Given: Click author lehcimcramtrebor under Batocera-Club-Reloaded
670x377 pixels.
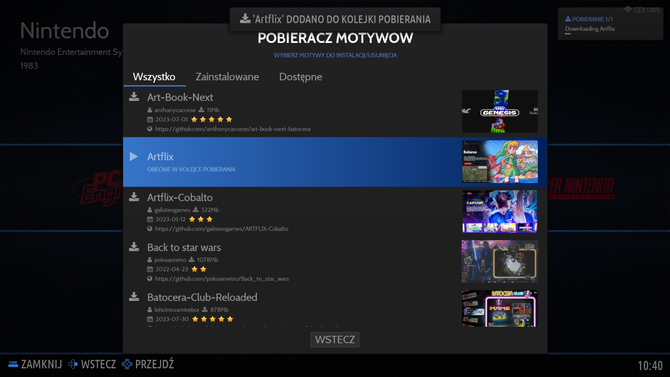Looking at the screenshot, I should point(176,309).
